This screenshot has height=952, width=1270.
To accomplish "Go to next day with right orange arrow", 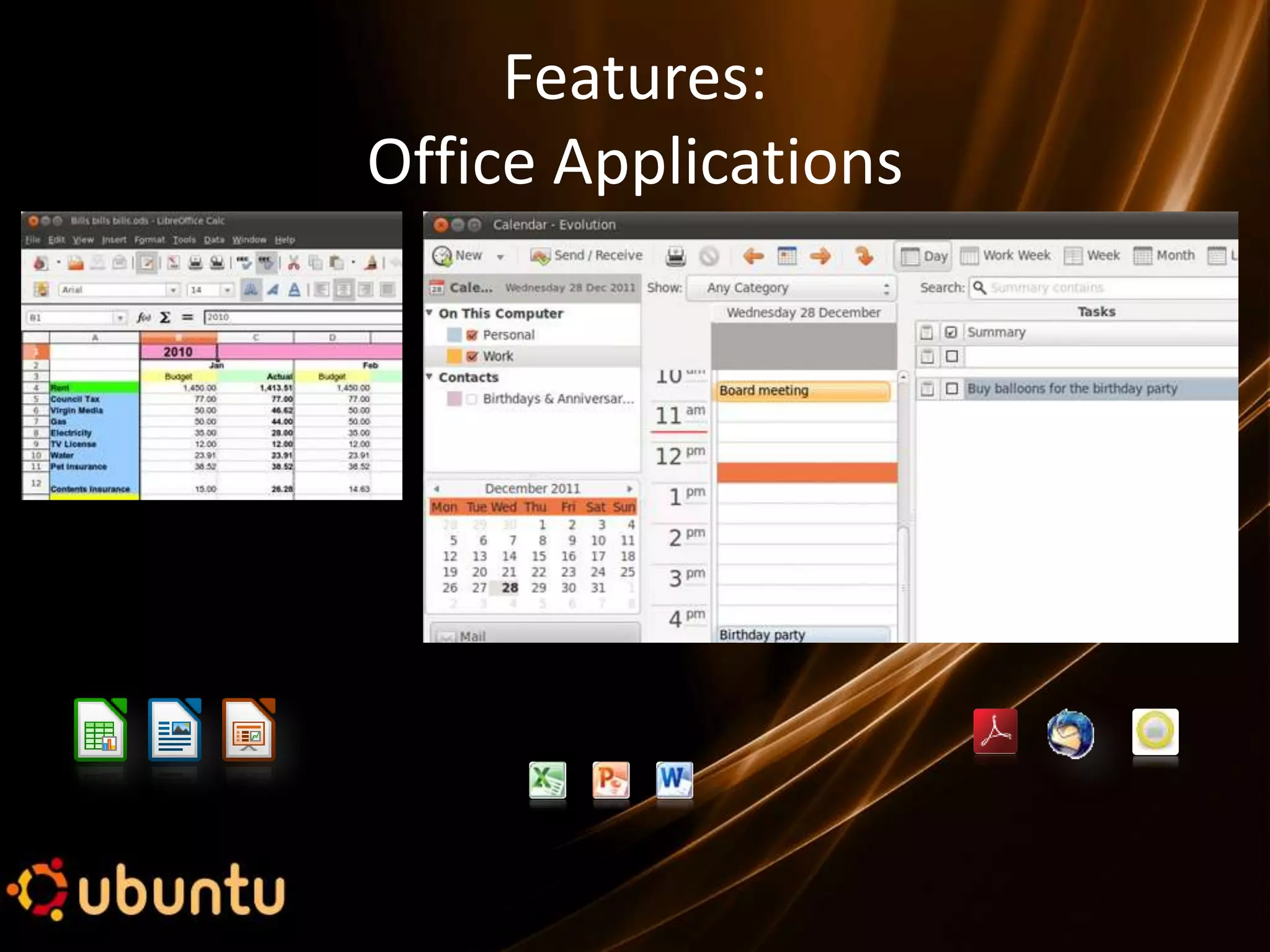I will (x=820, y=255).
